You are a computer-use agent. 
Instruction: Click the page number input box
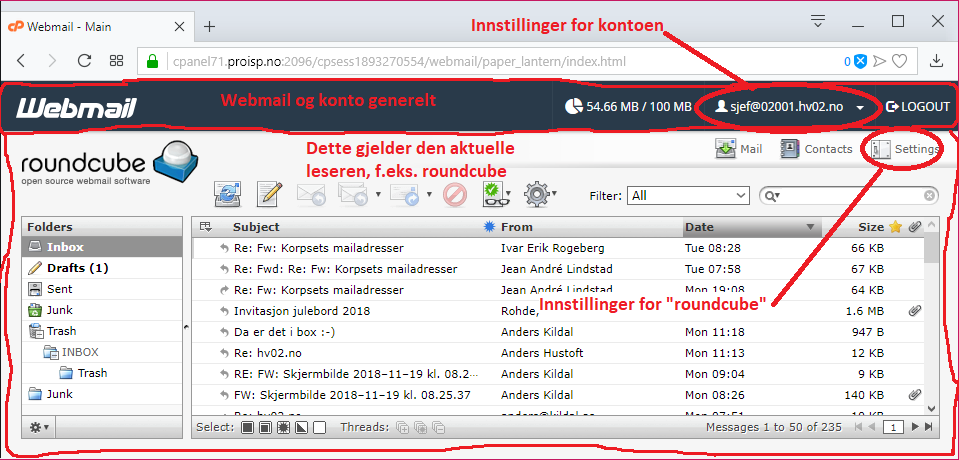[x=894, y=427]
